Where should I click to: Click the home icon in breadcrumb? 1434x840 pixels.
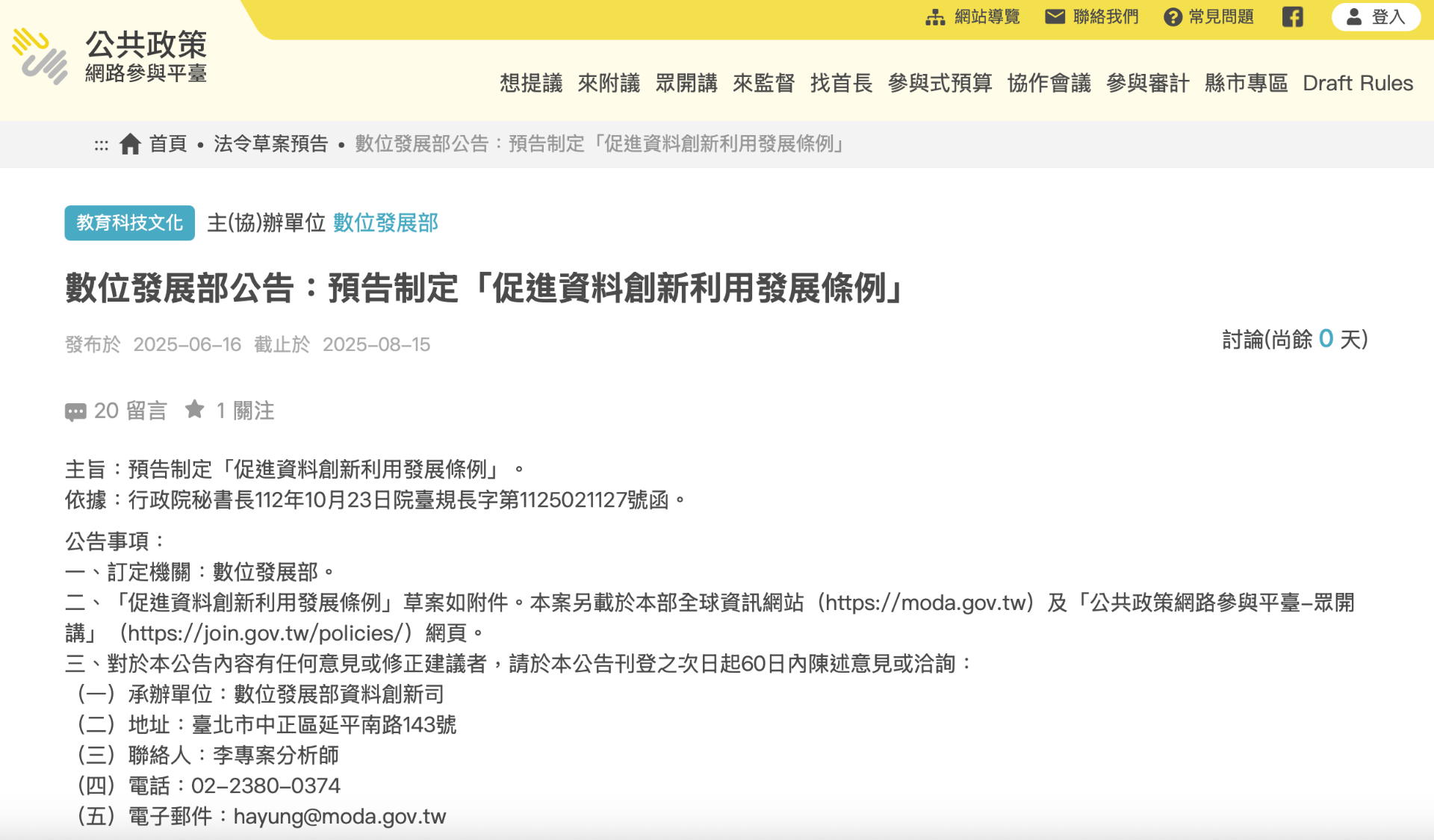pyautogui.click(x=130, y=143)
